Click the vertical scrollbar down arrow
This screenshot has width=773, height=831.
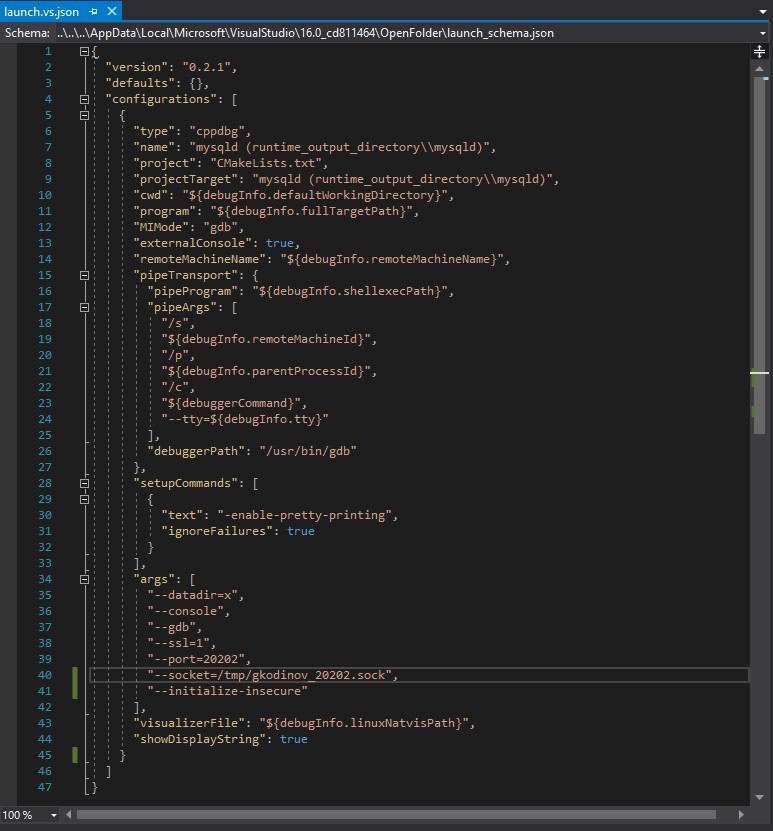[x=759, y=797]
